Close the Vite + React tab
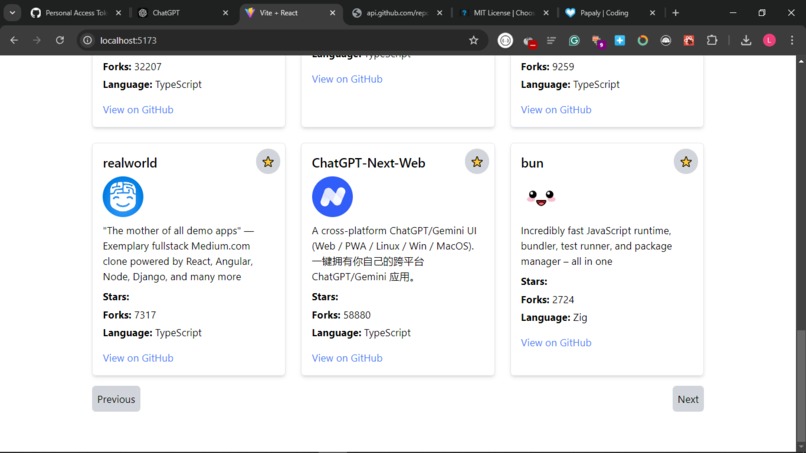Viewport: 806px width, 453px height. (x=332, y=13)
